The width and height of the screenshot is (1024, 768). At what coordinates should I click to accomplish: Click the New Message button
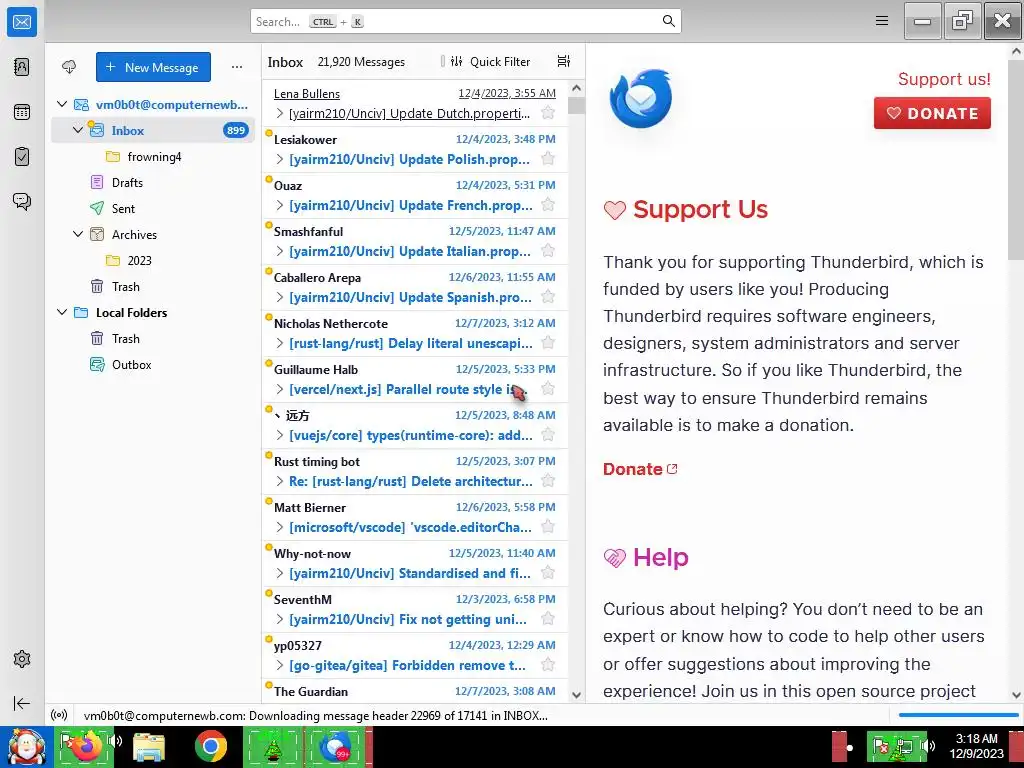(x=153, y=67)
